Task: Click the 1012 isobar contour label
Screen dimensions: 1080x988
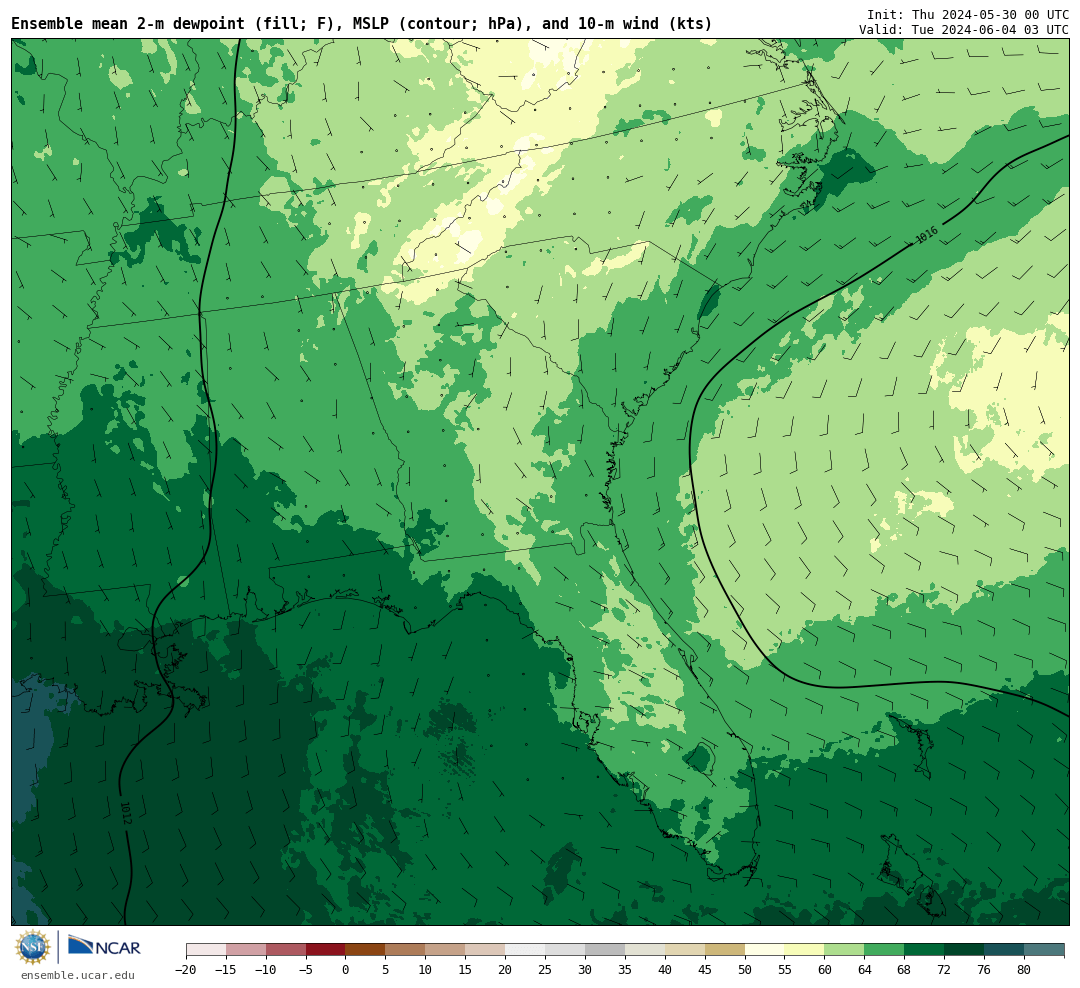Action: tap(125, 812)
